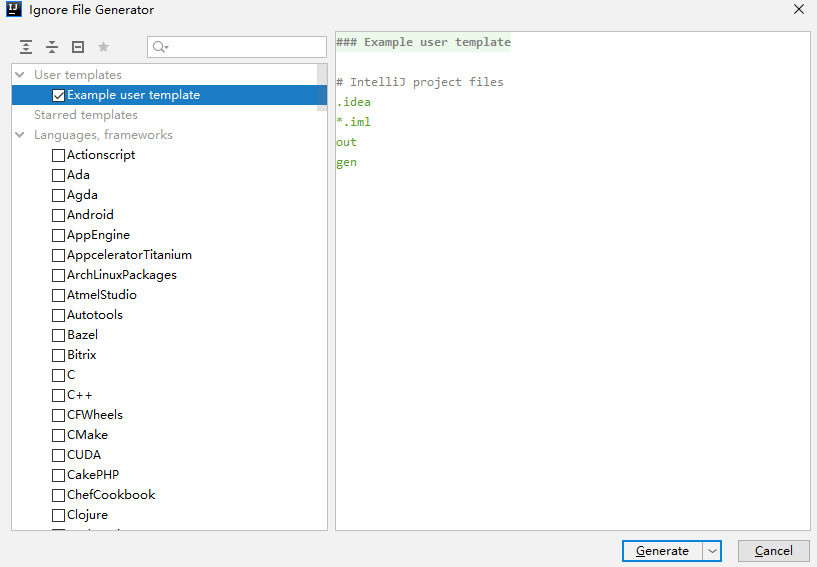
Task: Click the 'out' line in preview
Action: click(346, 142)
